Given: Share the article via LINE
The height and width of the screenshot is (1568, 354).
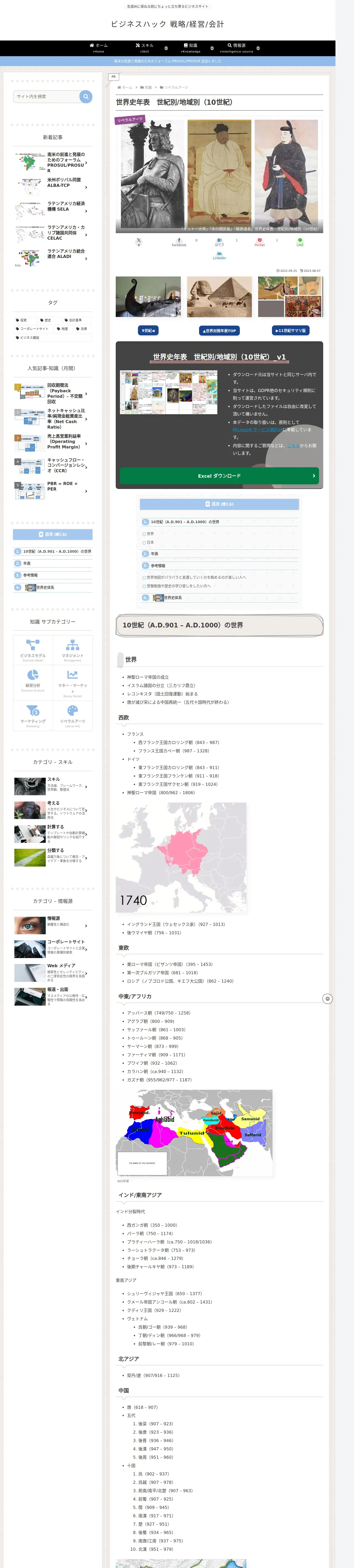Looking at the screenshot, I should point(300,242).
